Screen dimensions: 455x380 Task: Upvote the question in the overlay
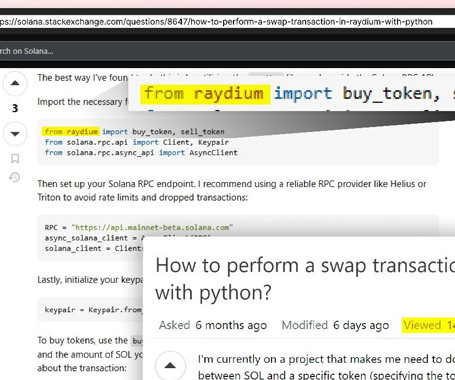tap(170, 366)
